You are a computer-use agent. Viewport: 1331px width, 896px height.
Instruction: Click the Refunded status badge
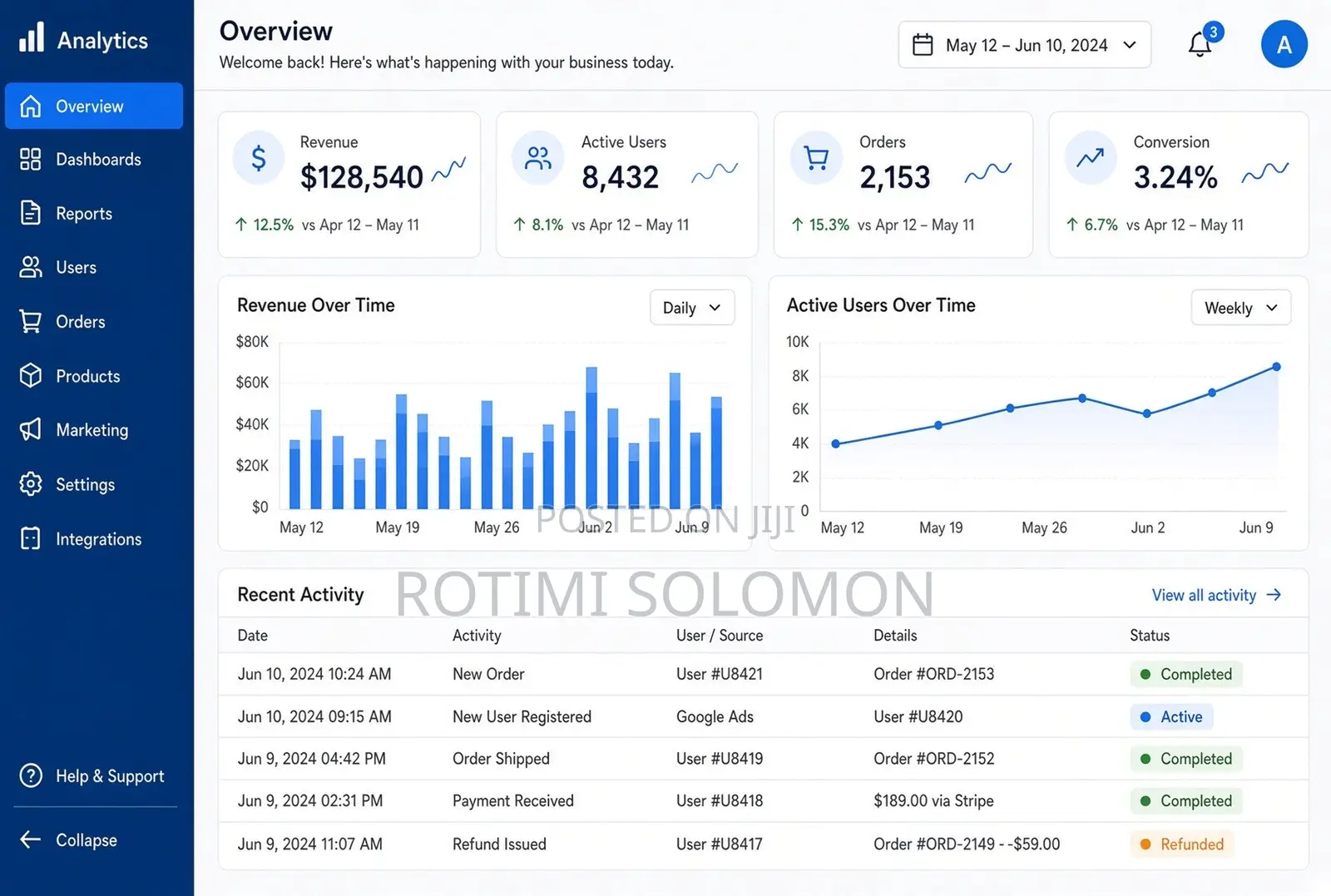pos(1182,844)
